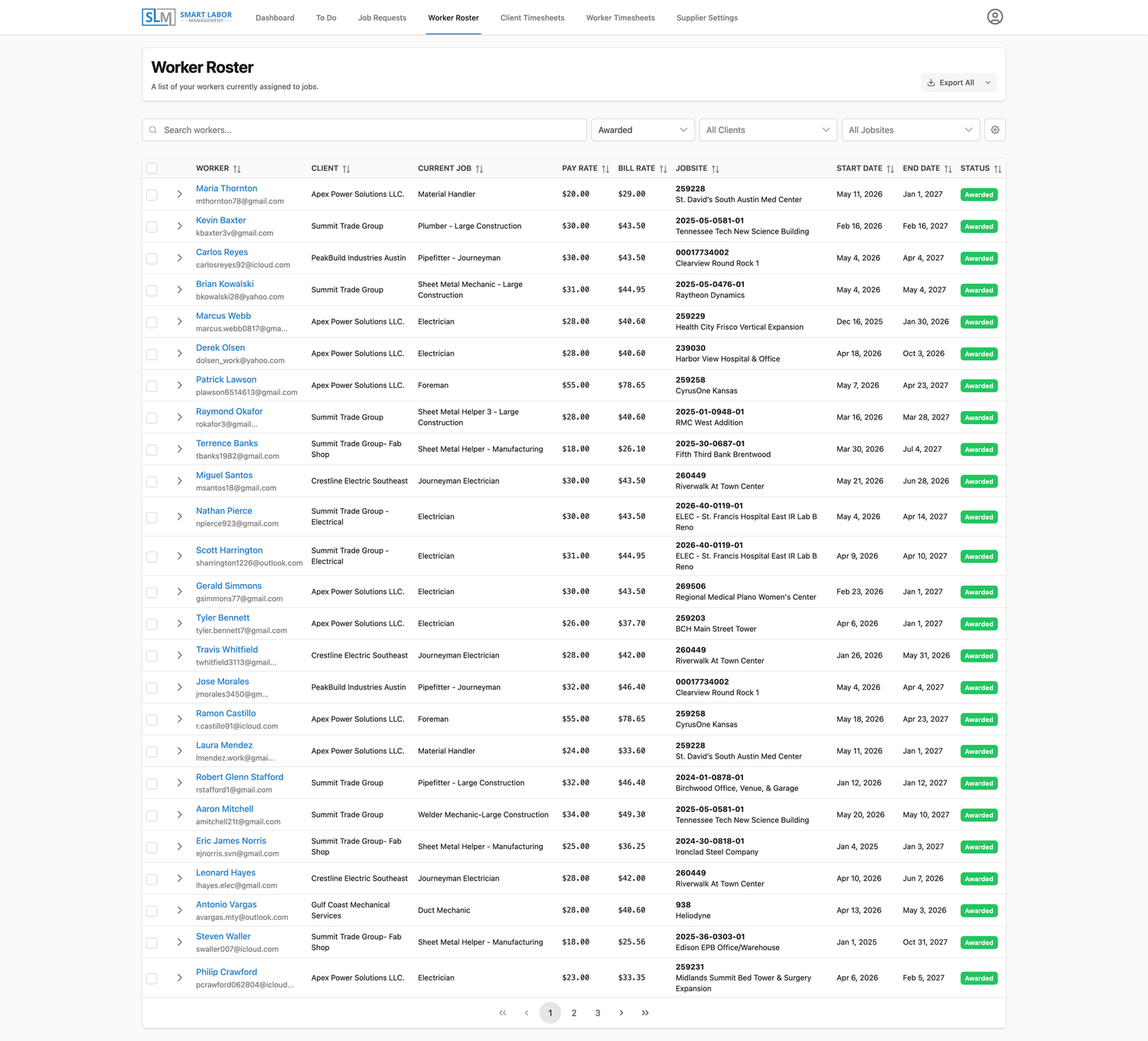The width and height of the screenshot is (1148, 1041).
Task: Open the user profile avatar icon
Action: [994, 17]
